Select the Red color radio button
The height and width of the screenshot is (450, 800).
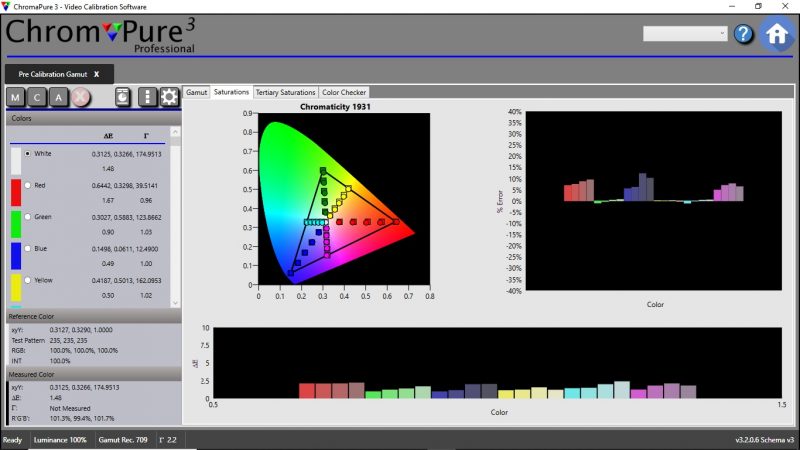click(x=27, y=185)
